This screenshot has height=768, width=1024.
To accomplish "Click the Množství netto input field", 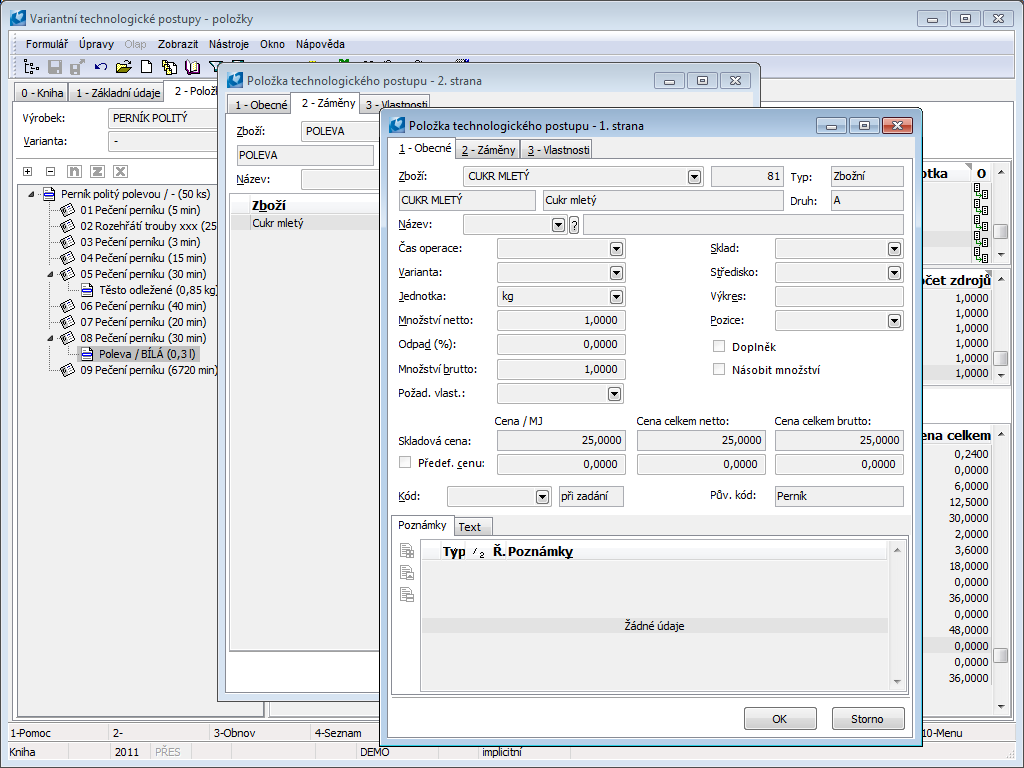I will (561, 321).
